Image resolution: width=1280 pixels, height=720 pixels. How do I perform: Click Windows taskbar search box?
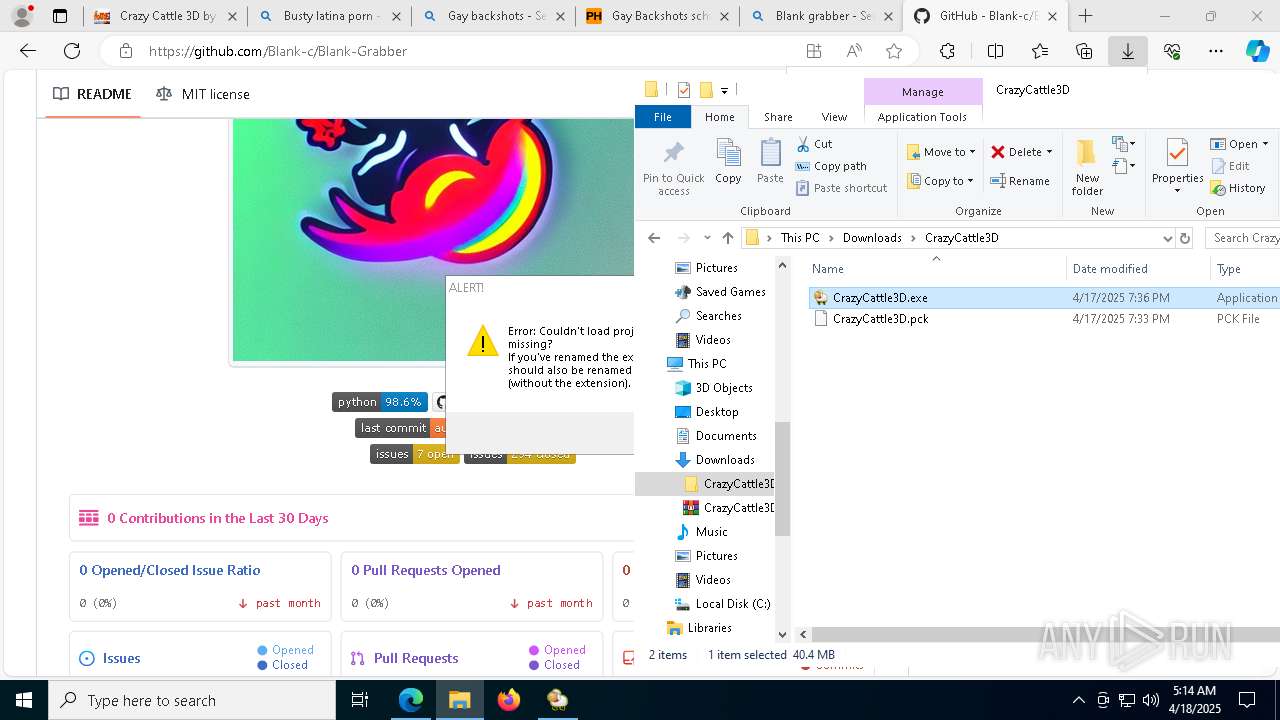tap(192, 700)
